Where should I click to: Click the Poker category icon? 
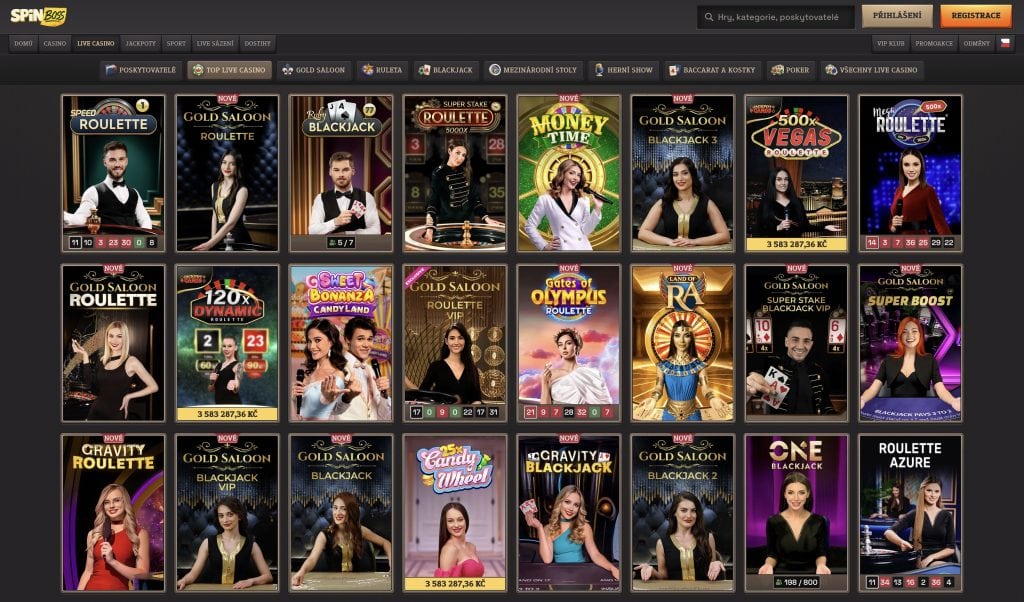776,70
